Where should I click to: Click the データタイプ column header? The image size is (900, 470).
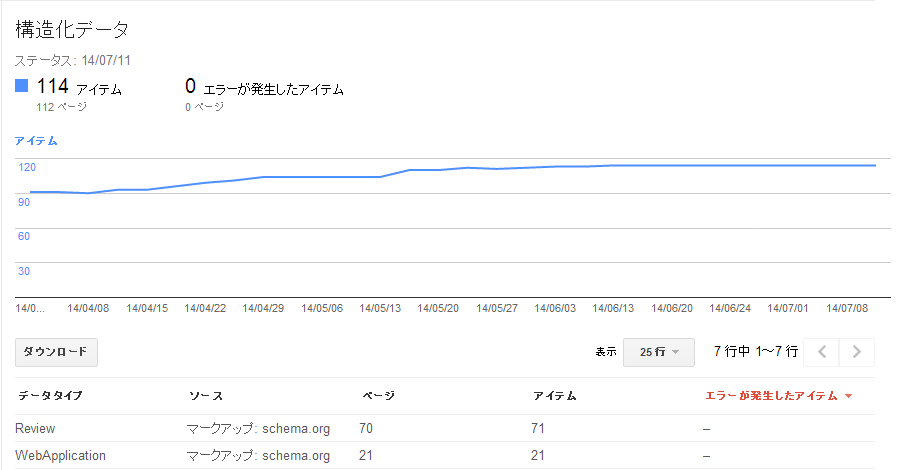50,396
